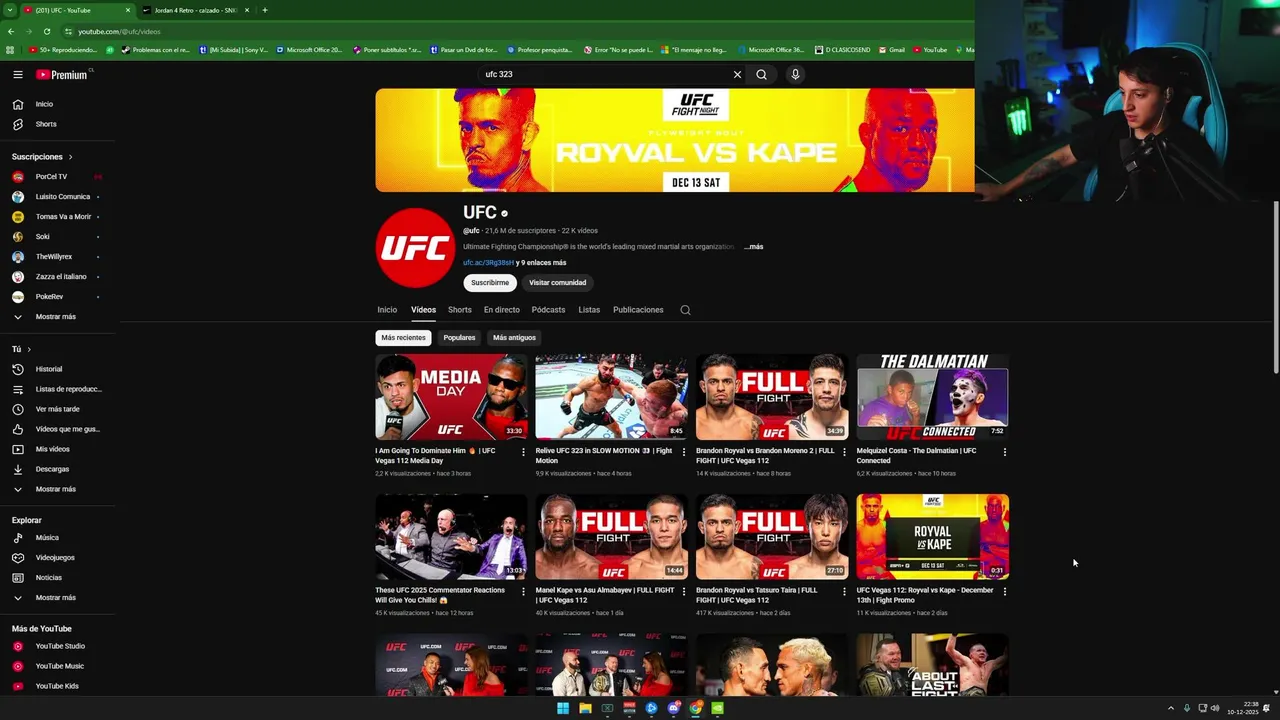Open Descargas in the sidebar
This screenshot has width=1280, height=720.
pyautogui.click(x=52, y=469)
